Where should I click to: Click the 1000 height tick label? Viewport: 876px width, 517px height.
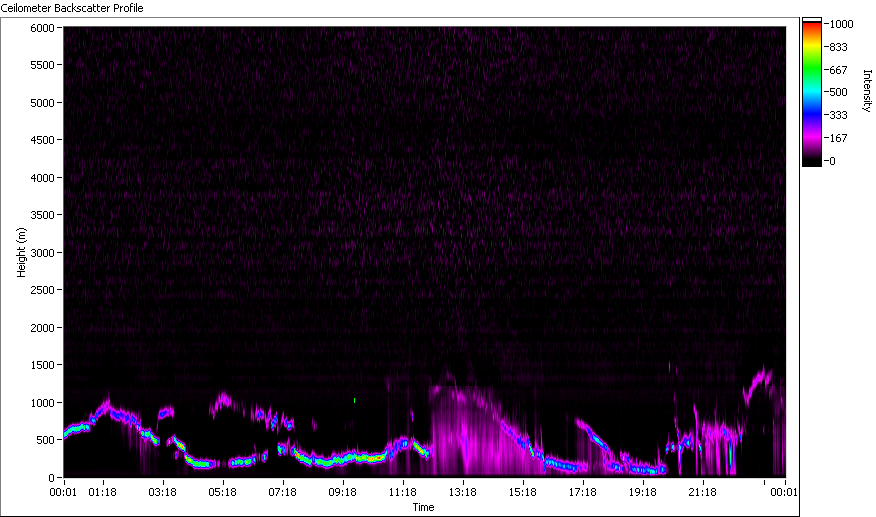pos(42,402)
